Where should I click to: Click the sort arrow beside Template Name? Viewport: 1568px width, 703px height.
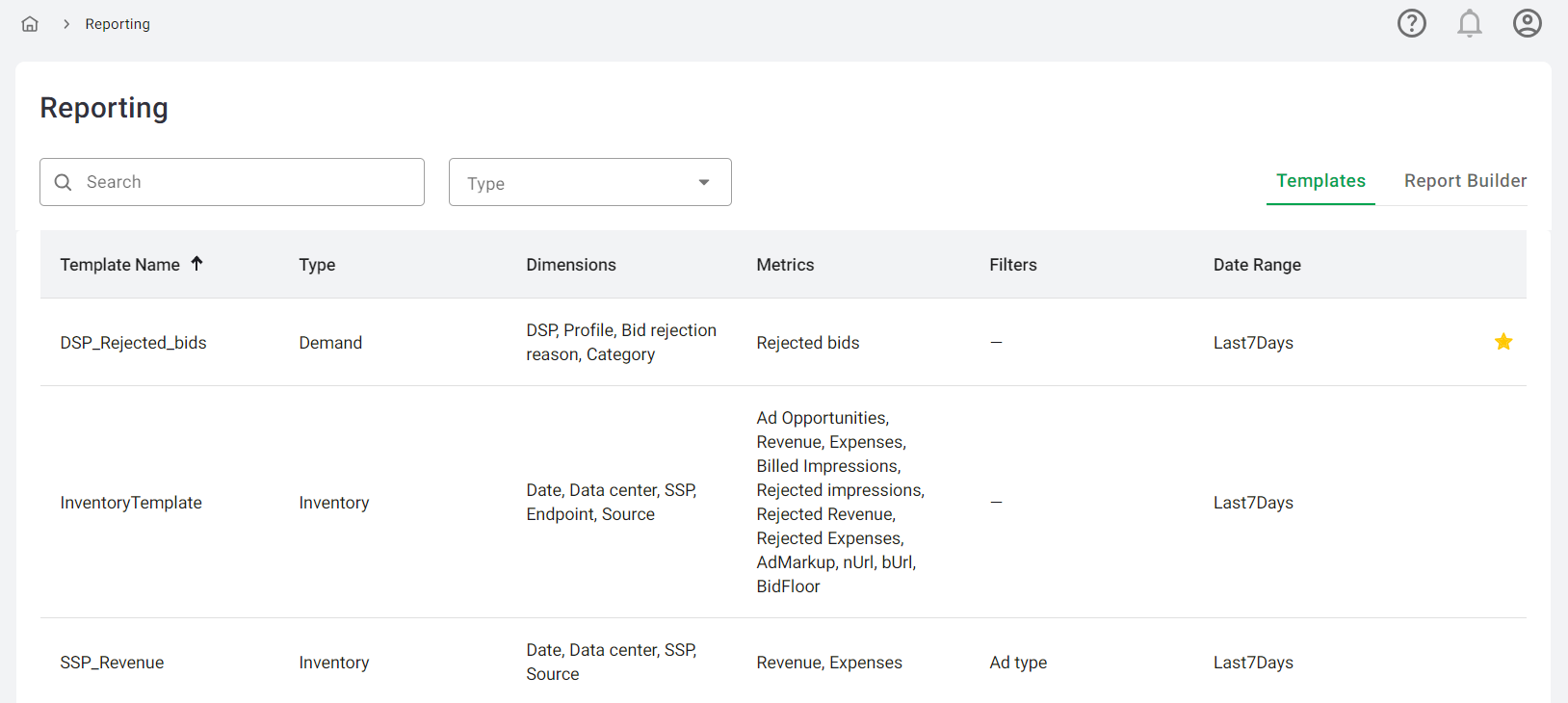(196, 264)
